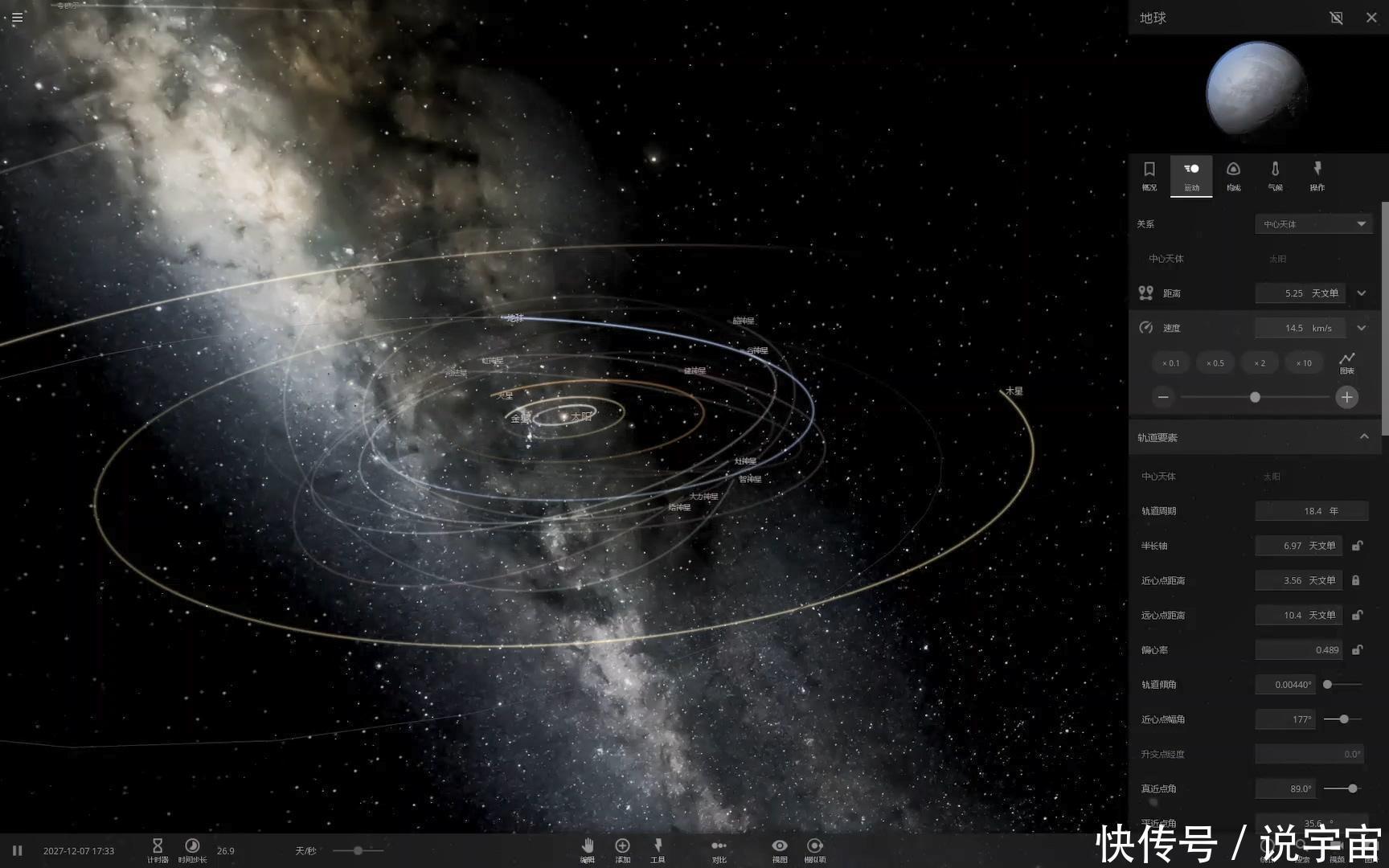Image resolution: width=1389 pixels, height=868 pixels.
Task: Toggle lock on 偏心率 eccentricity
Action: (x=1357, y=649)
